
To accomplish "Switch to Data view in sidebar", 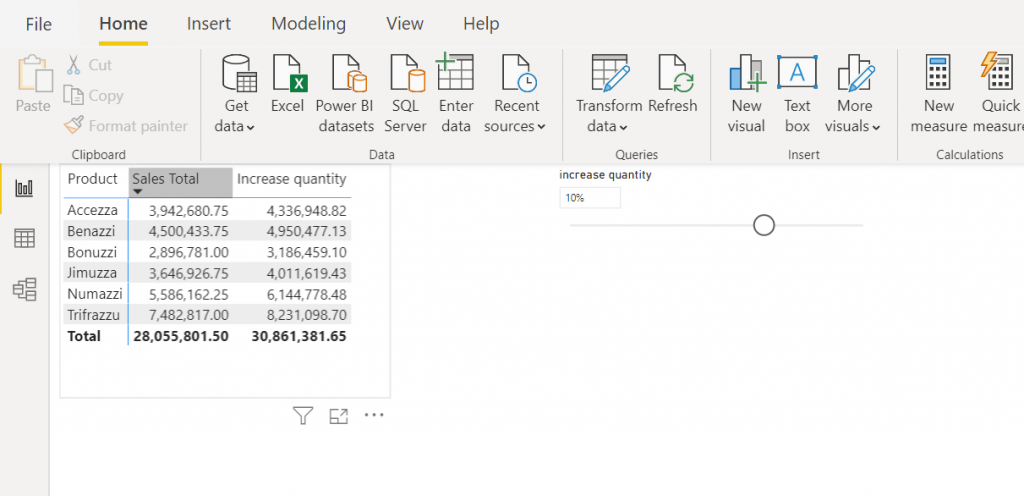I will coord(24,238).
